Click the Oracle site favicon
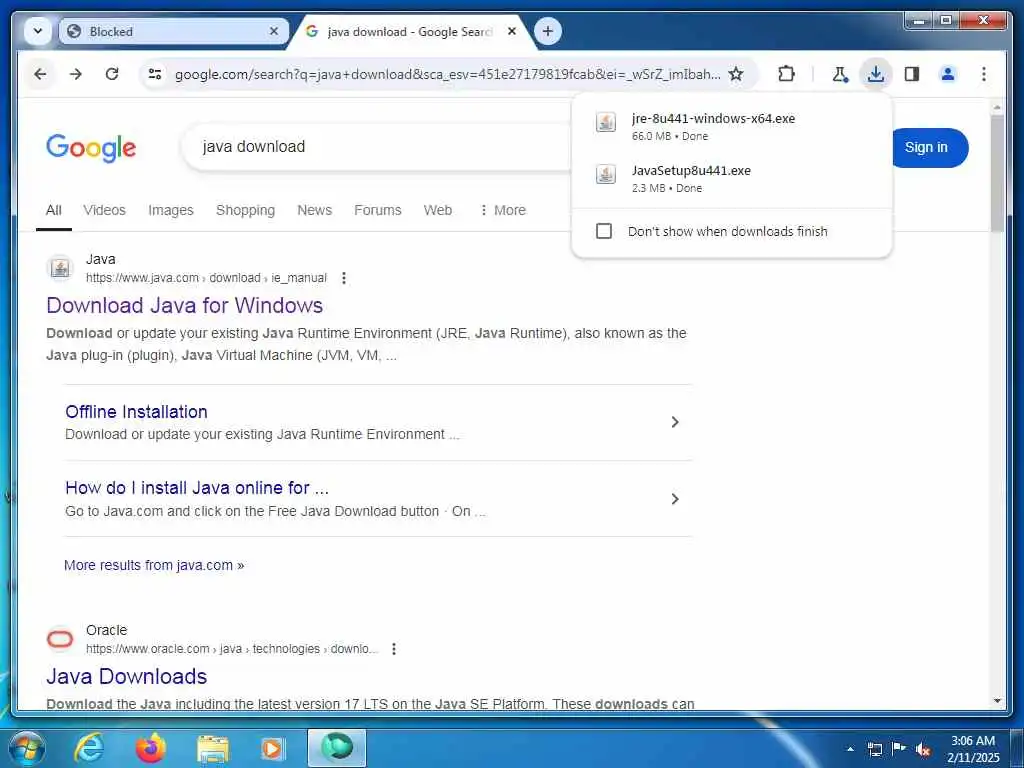The image size is (1024, 768). coord(60,639)
